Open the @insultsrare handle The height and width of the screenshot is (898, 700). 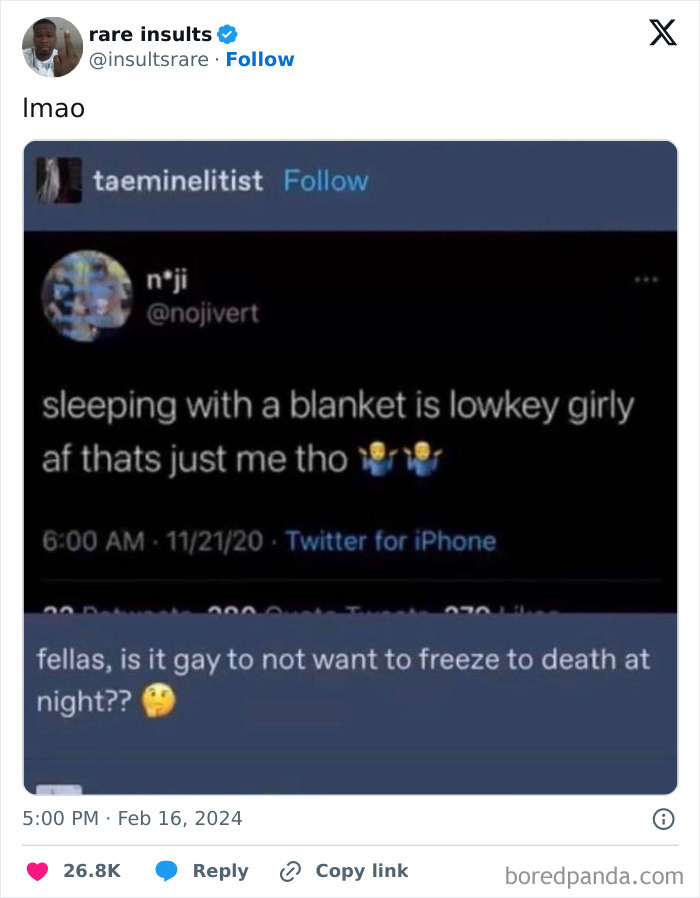[x=149, y=60]
